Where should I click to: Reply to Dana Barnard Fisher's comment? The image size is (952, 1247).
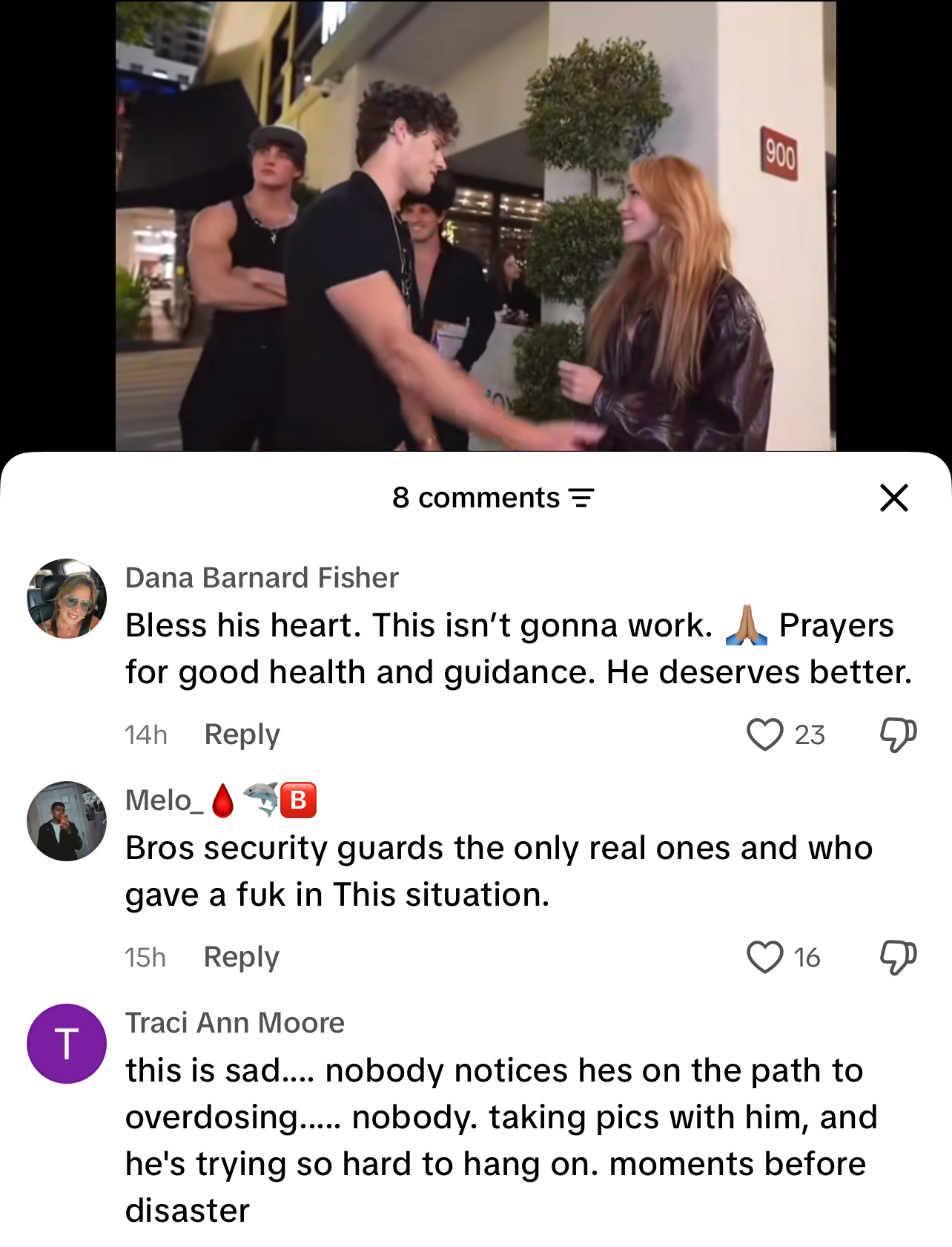point(242,734)
